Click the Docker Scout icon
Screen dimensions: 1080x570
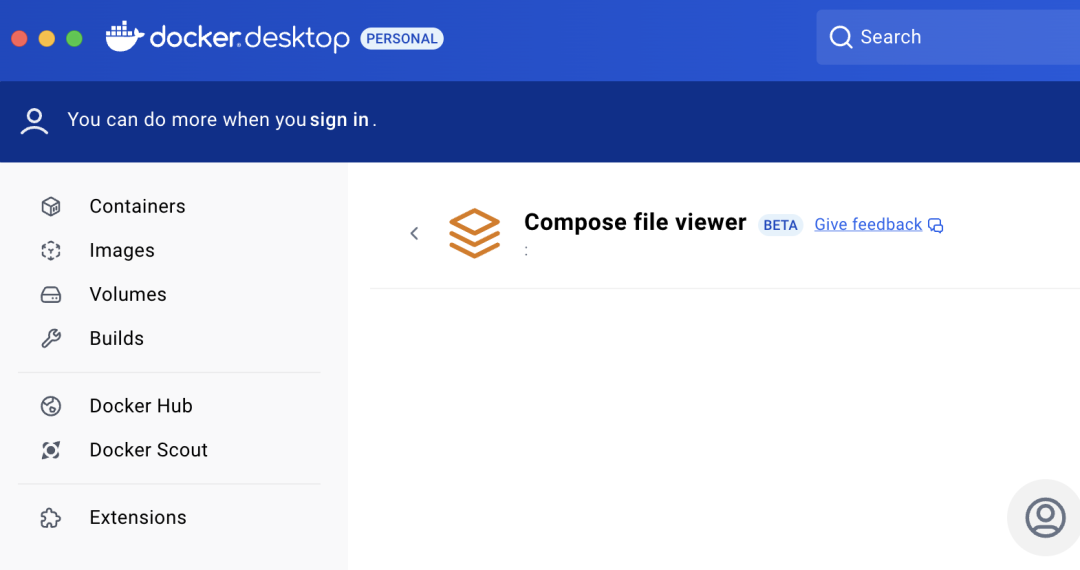(x=51, y=450)
